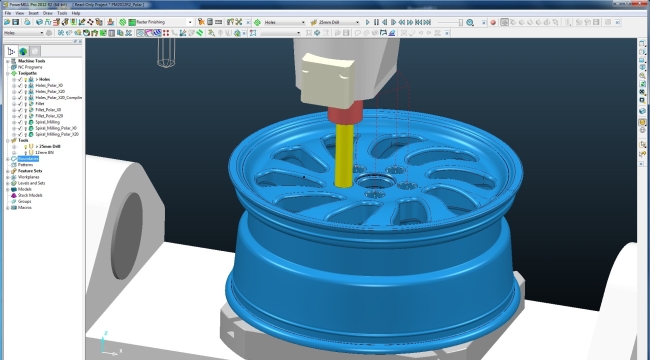Open the Tools menu
650x360 pixels.
[62, 13]
